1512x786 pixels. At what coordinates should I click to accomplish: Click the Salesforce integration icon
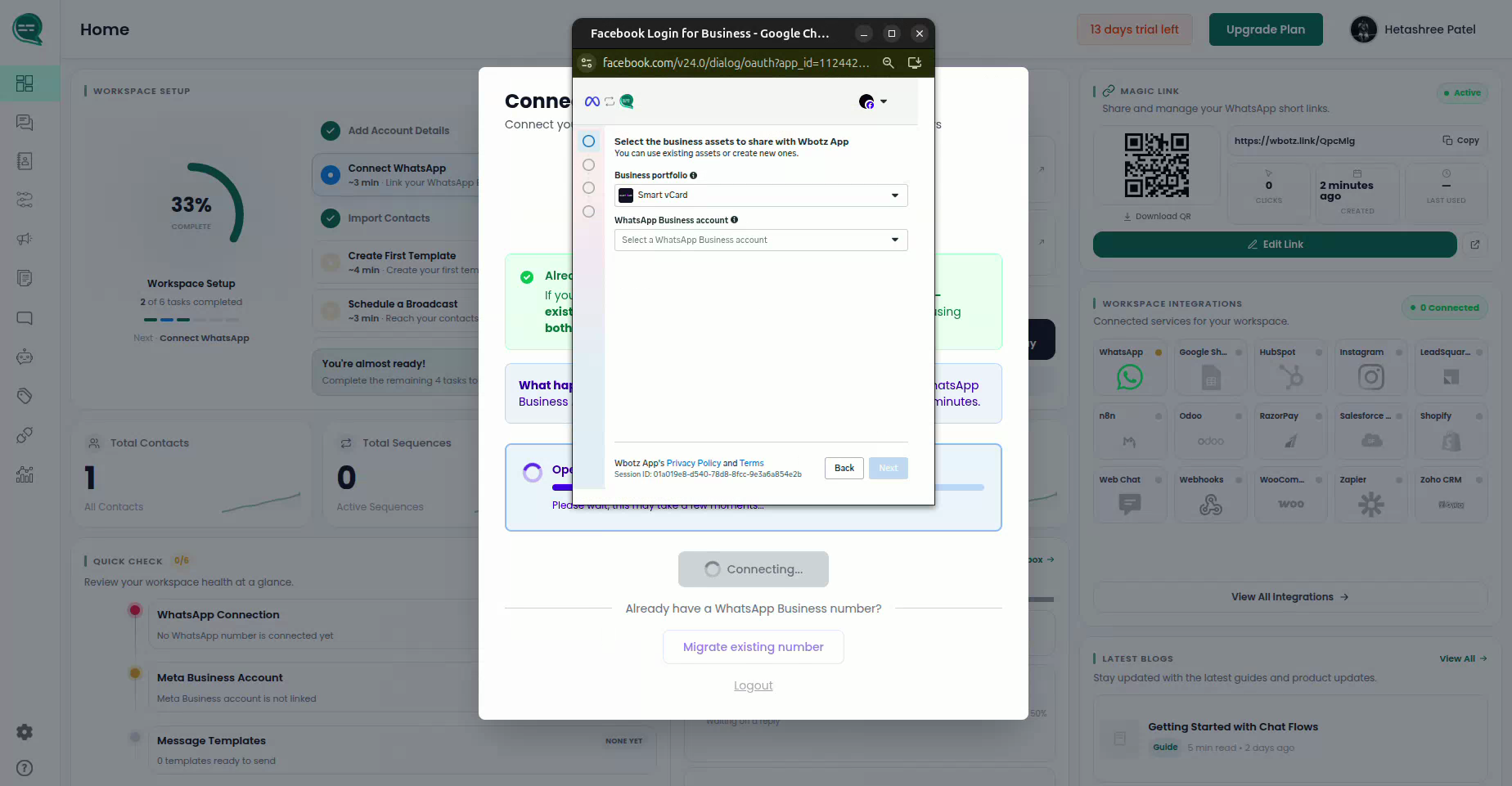[1371, 441]
